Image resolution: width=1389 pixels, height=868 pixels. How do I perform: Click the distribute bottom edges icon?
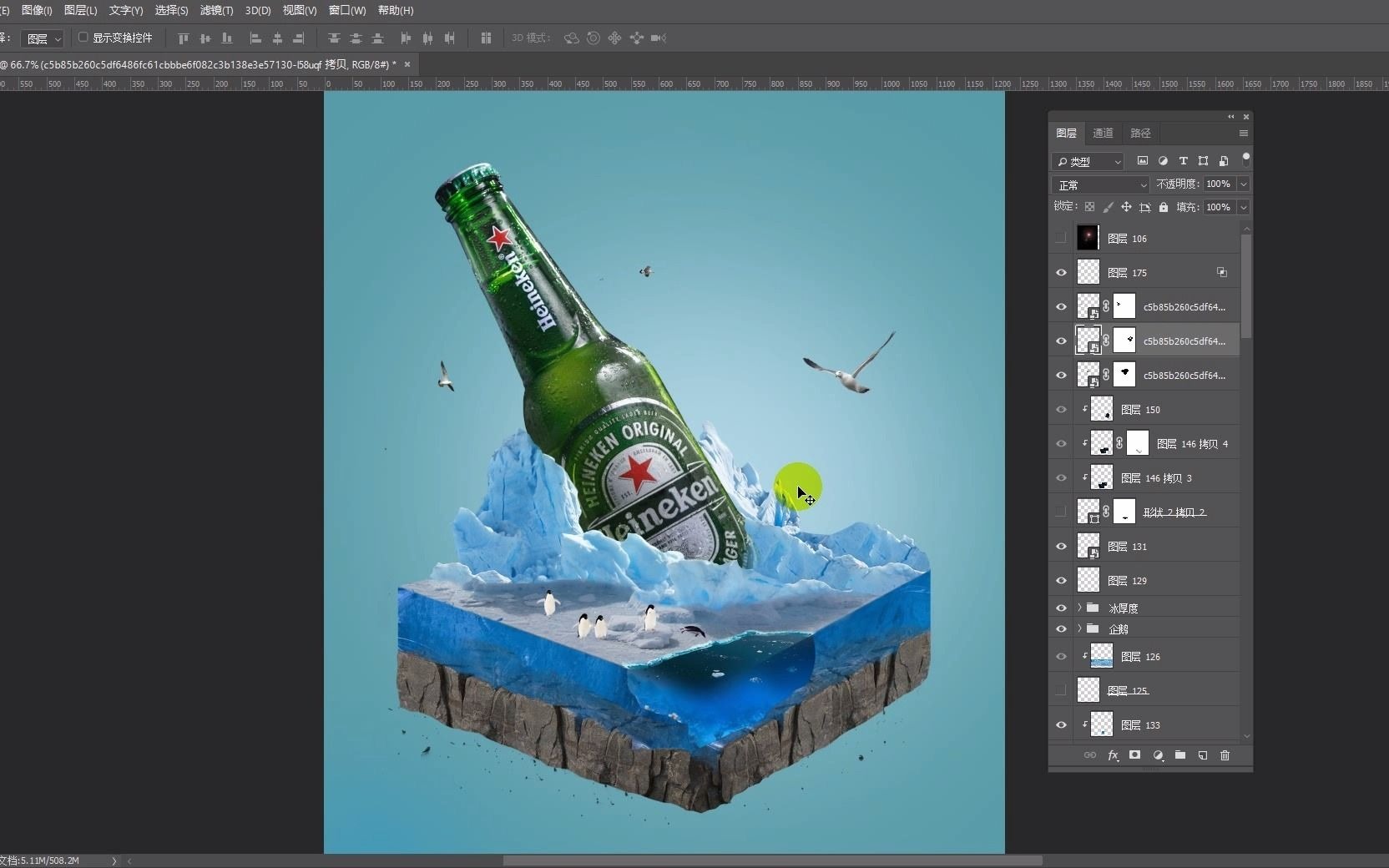[377, 38]
